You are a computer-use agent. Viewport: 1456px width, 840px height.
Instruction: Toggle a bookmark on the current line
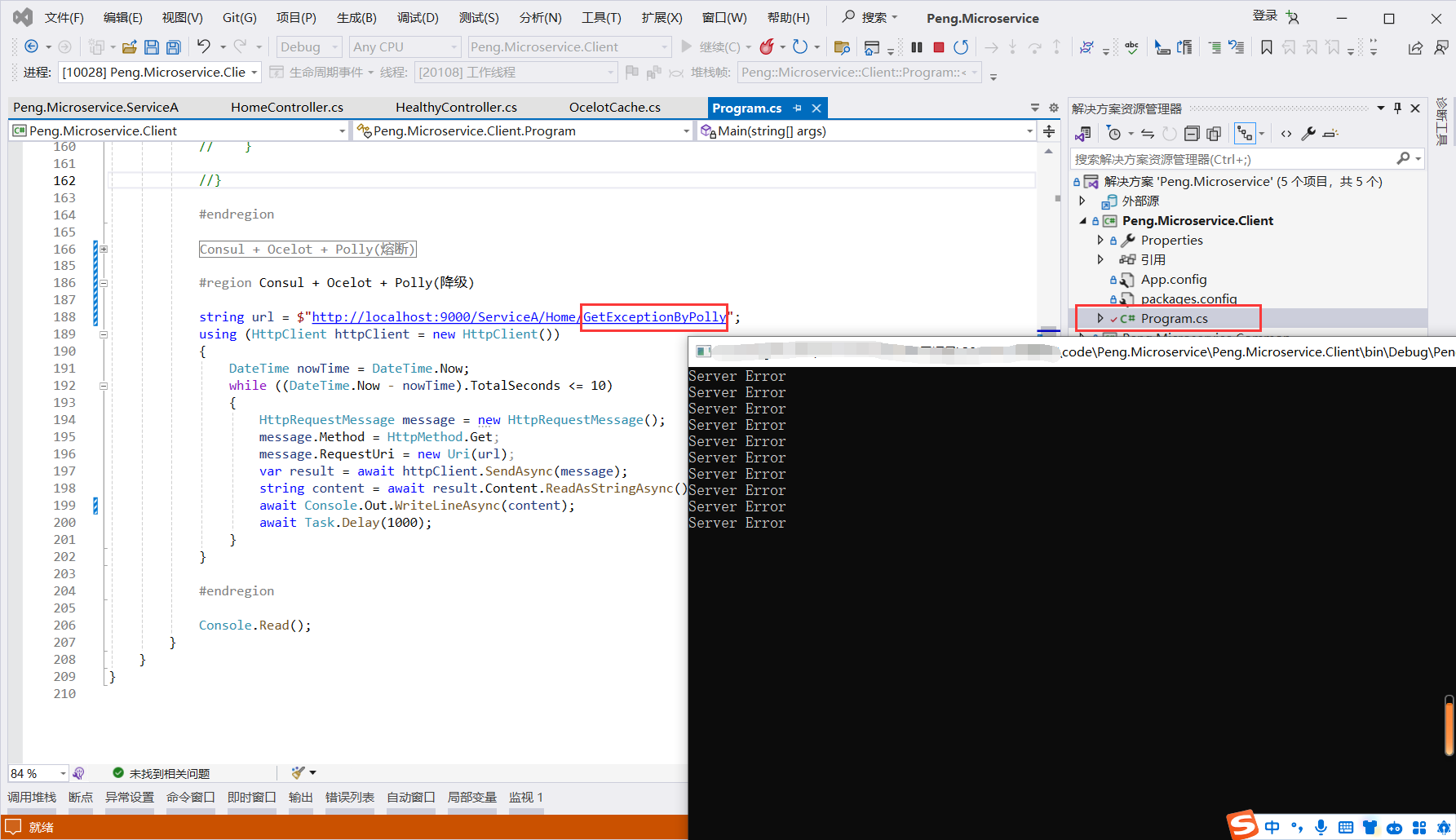coord(1267,47)
